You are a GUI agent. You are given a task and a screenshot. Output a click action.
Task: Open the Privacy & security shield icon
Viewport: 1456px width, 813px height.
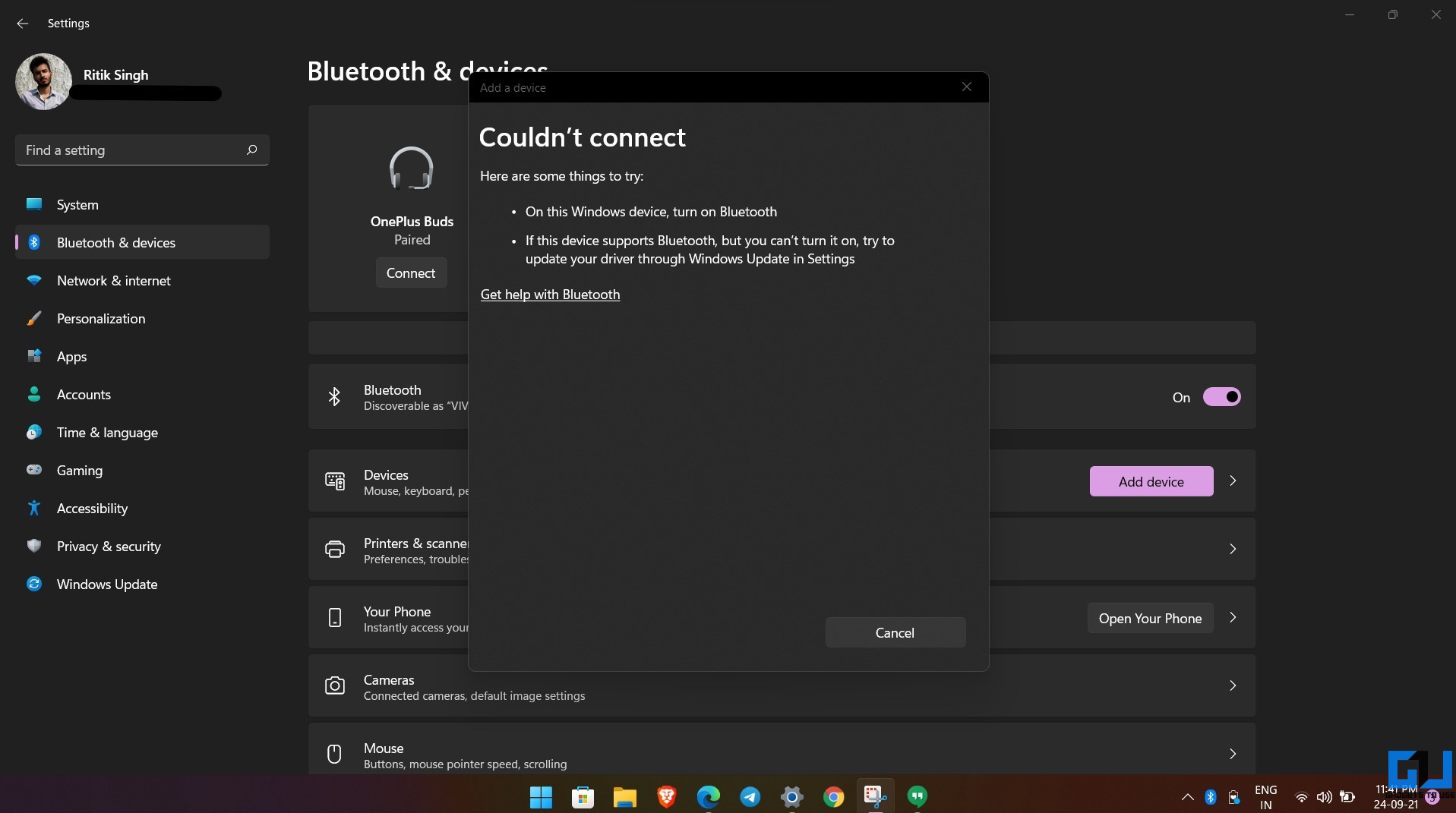click(x=34, y=546)
